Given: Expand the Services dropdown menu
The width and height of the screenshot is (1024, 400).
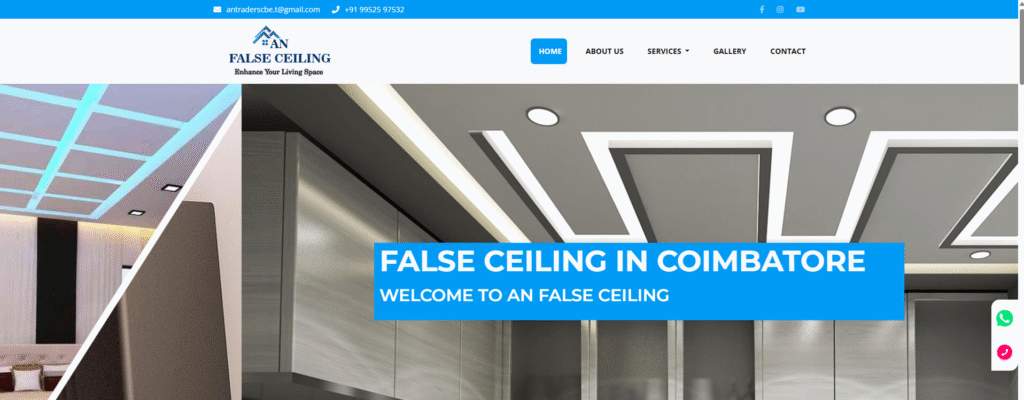Looking at the screenshot, I should pyautogui.click(x=668, y=51).
